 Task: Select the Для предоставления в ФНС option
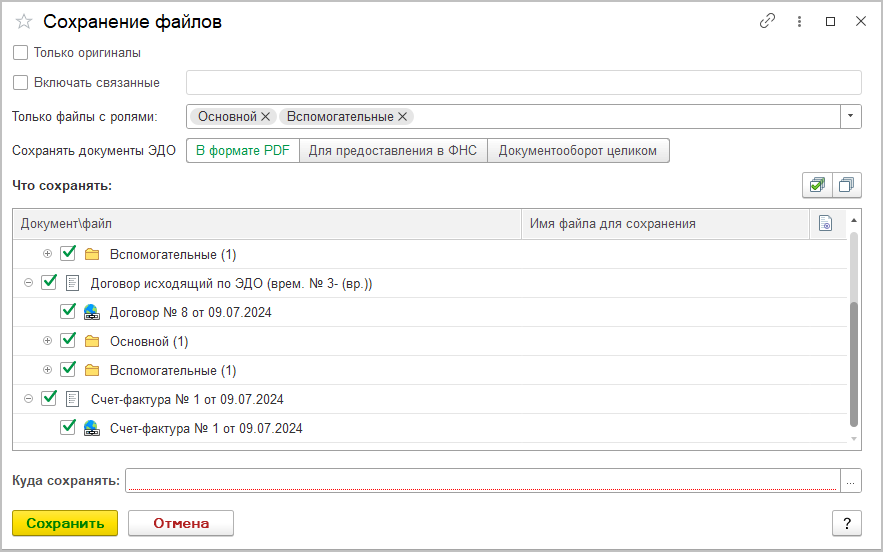393,151
